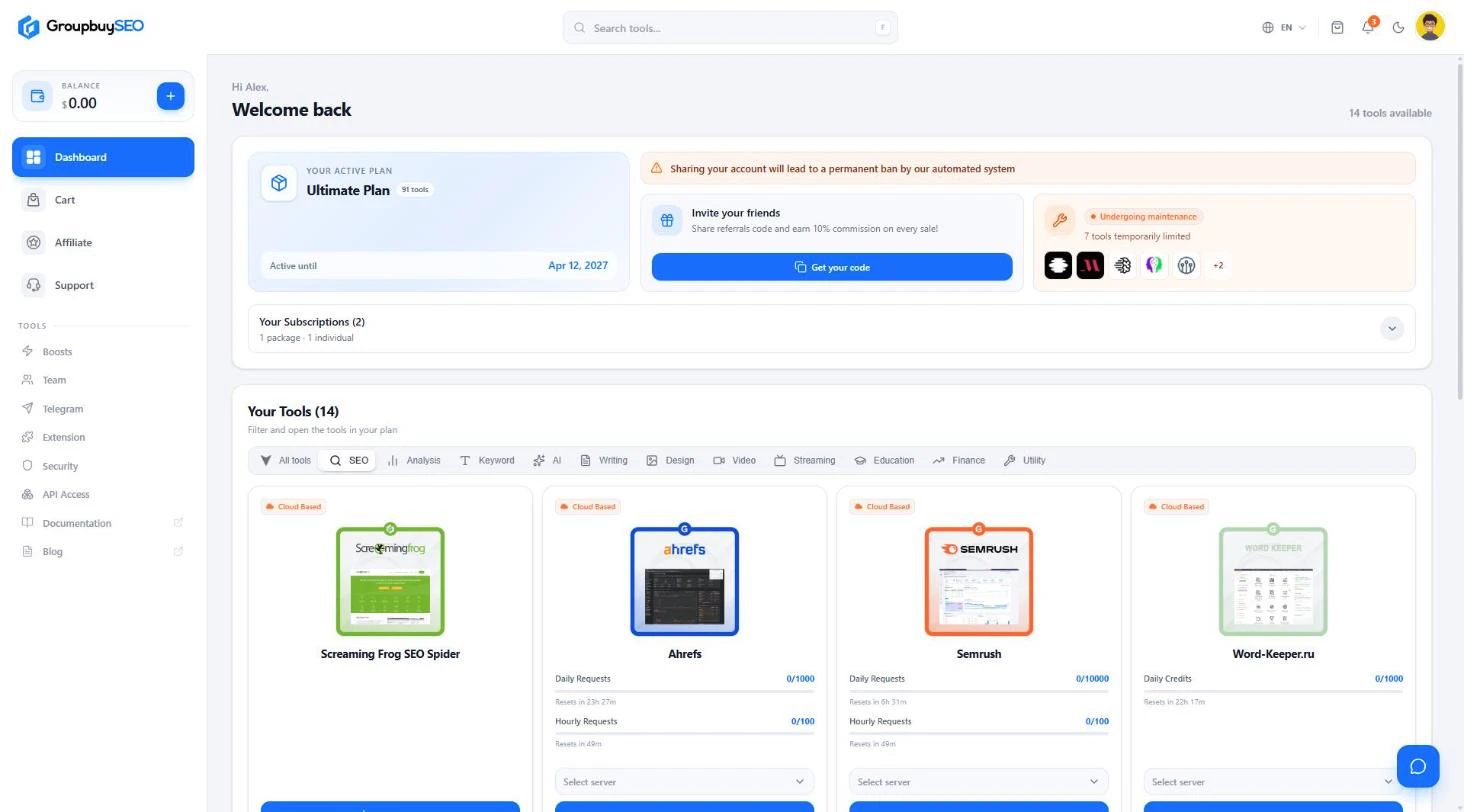Click the Get your code button
The height and width of the screenshot is (812, 1464).
[832, 267]
